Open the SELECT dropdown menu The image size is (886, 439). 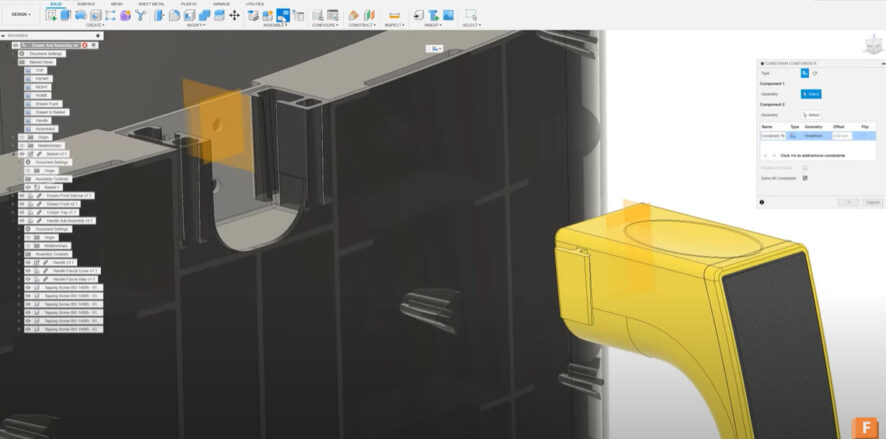[472, 25]
